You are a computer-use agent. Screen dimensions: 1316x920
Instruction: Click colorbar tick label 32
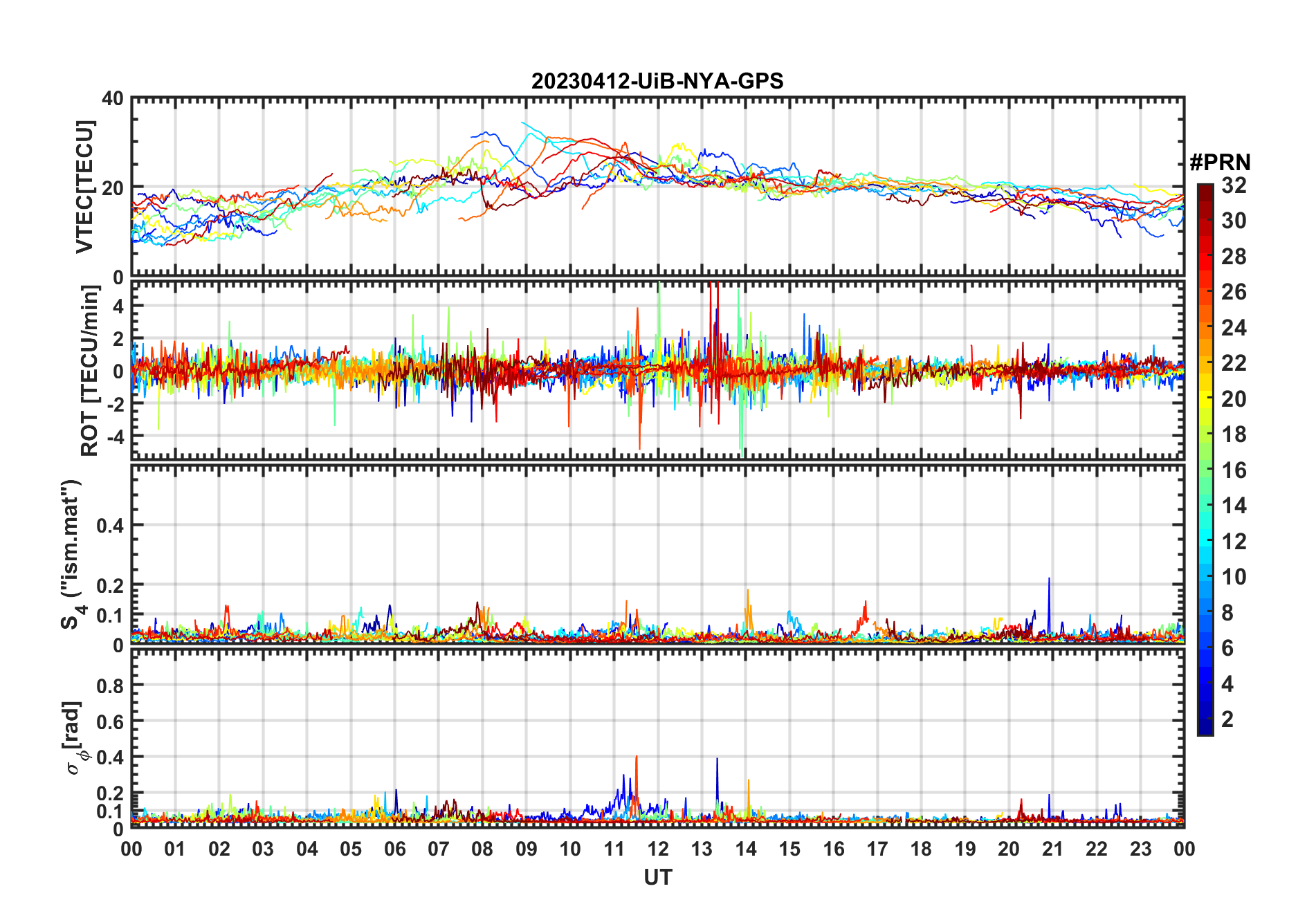coord(1234,185)
